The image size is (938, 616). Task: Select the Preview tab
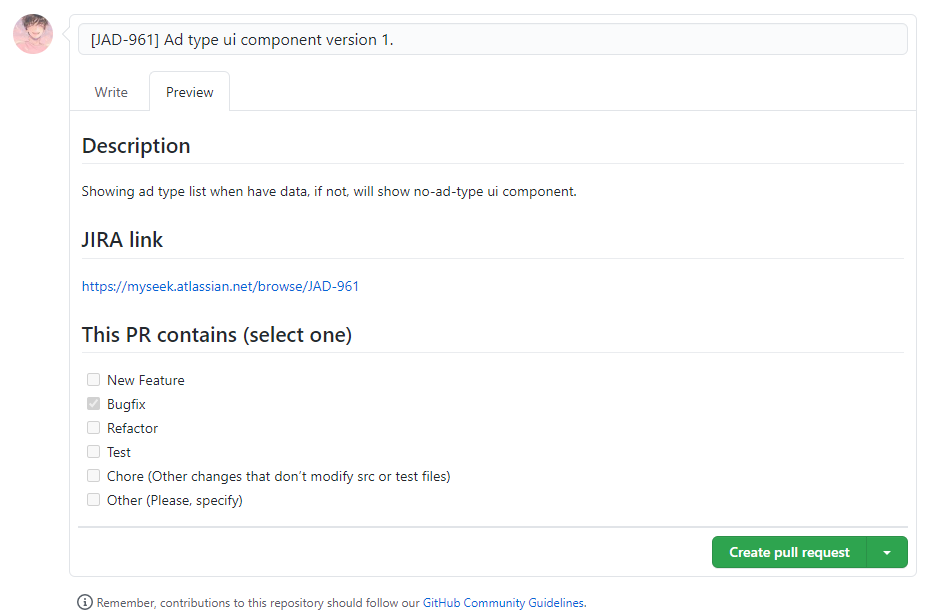[x=189, y=92]
